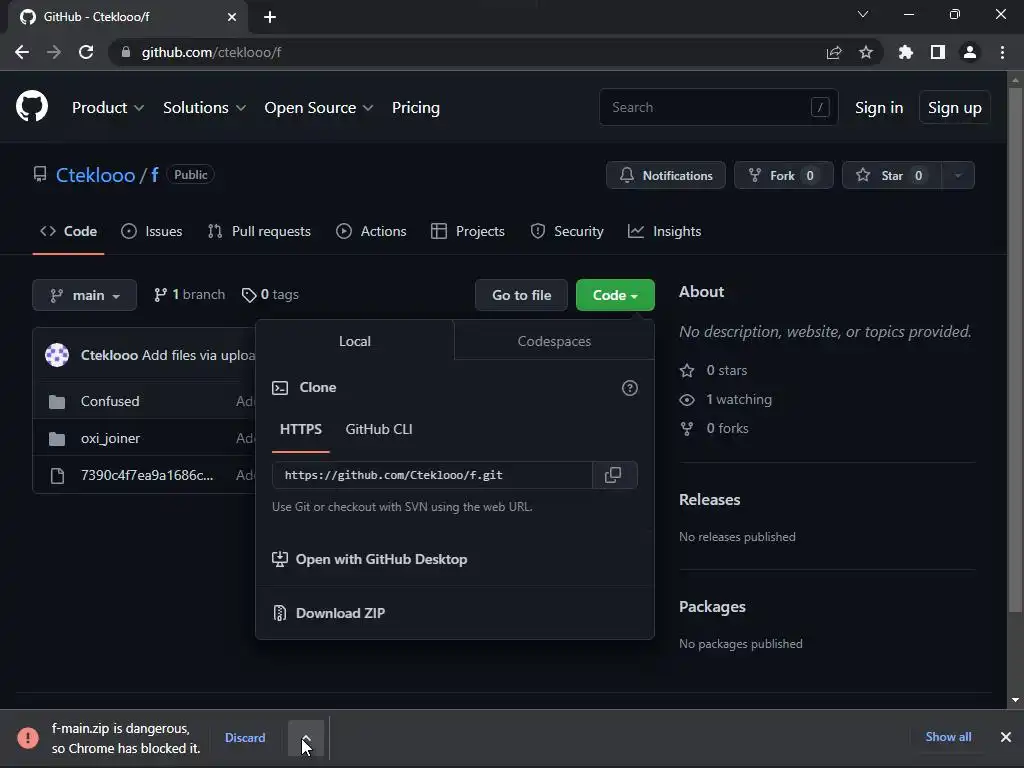This screenshot has height=768, width=1024.
Task: Expand the Product menu
Action: click(x=108, y=108)
